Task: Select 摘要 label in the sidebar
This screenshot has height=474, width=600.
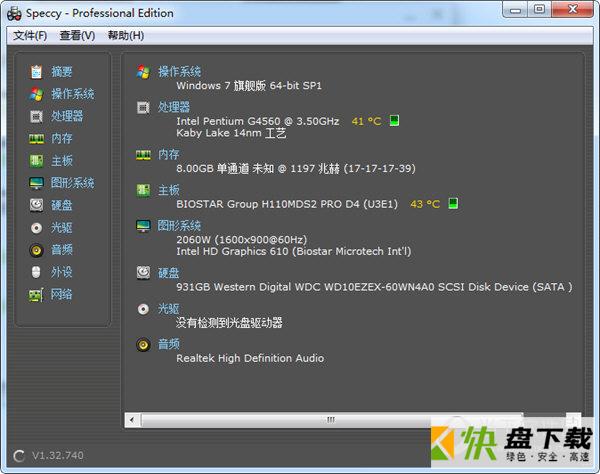Action: click(62, 72)
